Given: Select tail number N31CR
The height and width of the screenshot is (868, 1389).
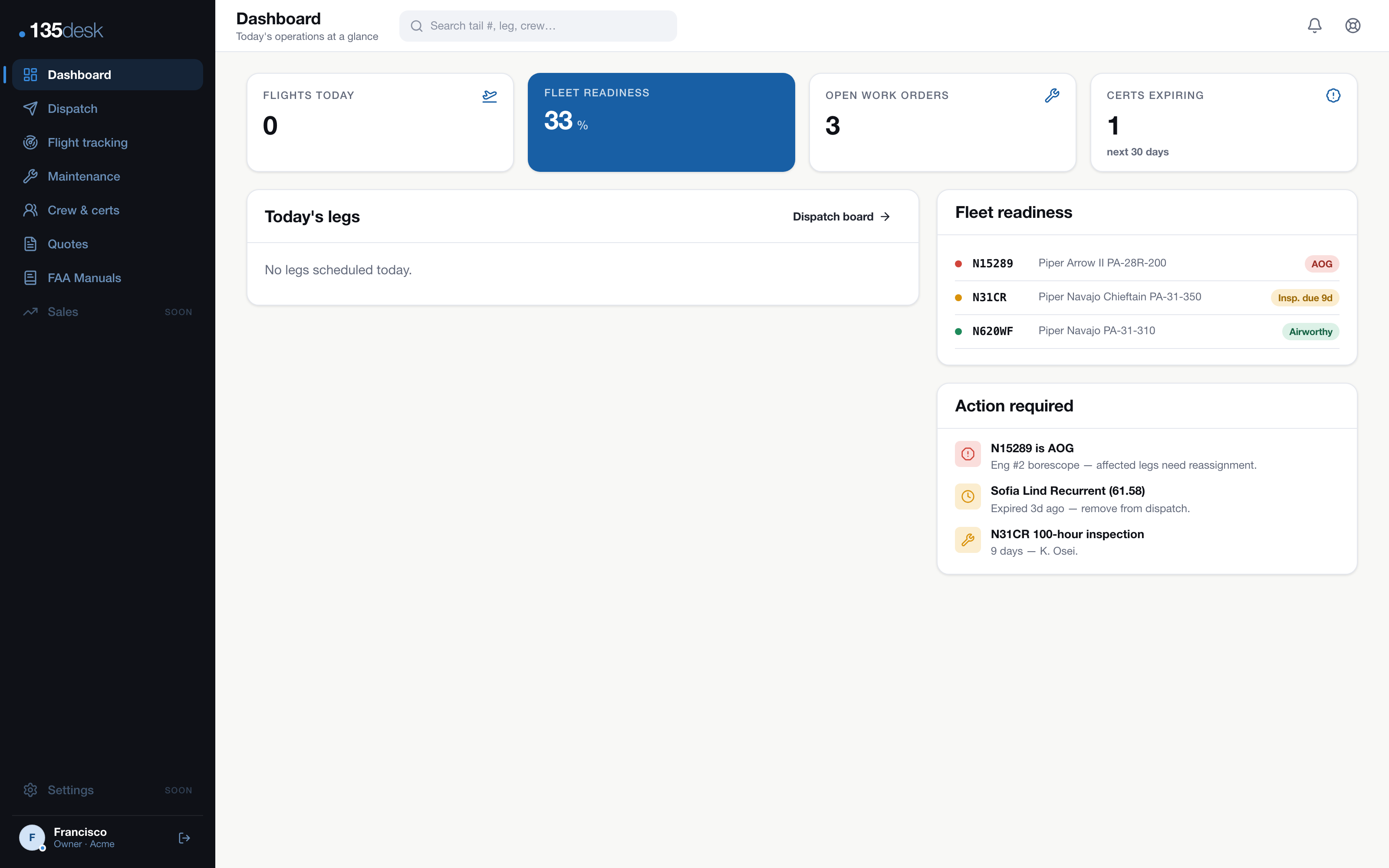Looking at the screenshot, I should 989,297.
